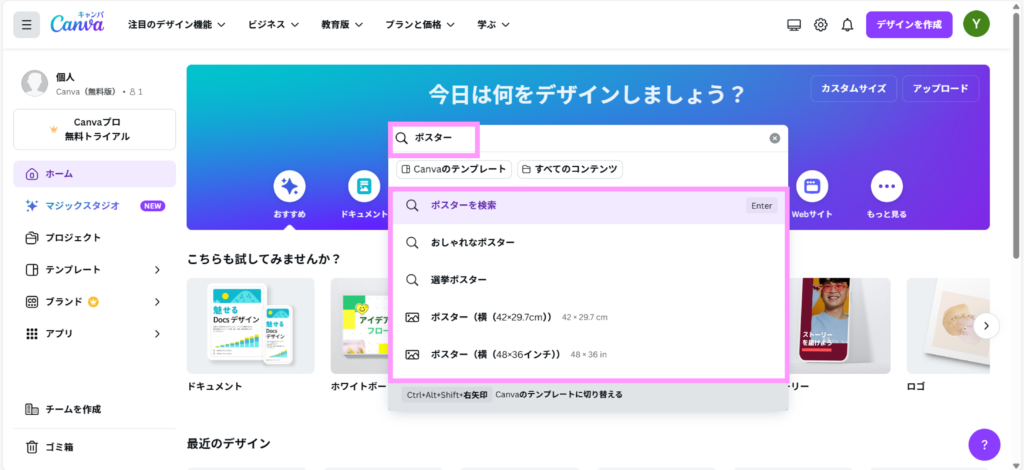
Task: Open the settings gear icon
Action: pos(820,24)
